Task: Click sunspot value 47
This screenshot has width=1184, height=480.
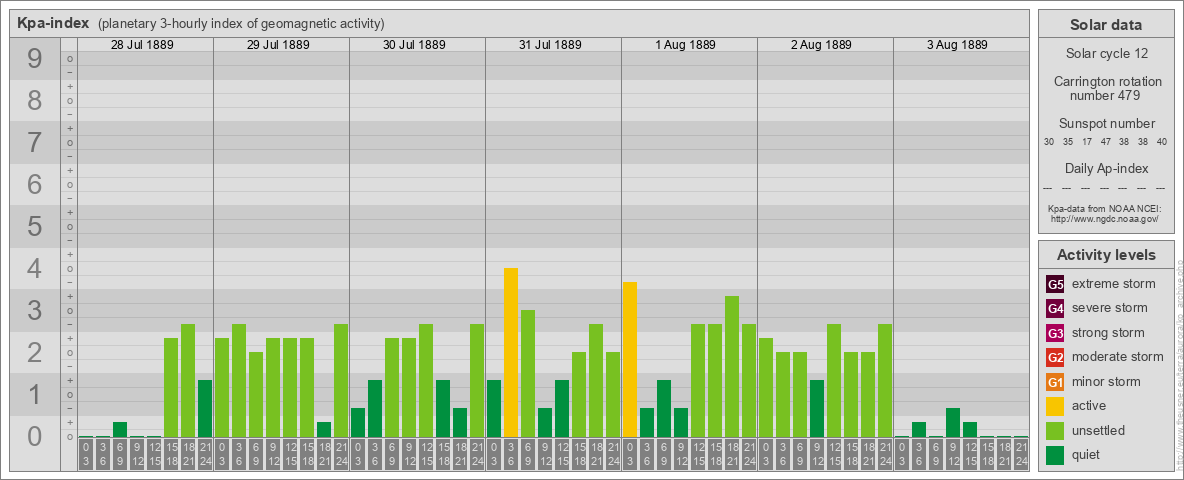Action: pyautogui.click(x=1105, y=142)
